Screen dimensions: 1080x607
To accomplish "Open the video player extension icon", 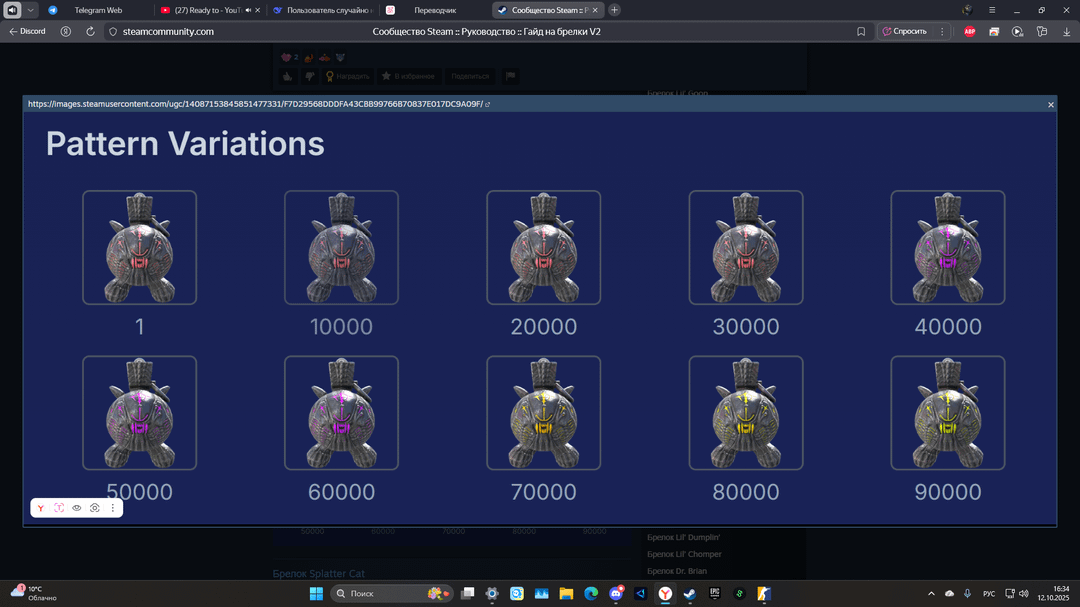I will click(x=1017, y=32).
